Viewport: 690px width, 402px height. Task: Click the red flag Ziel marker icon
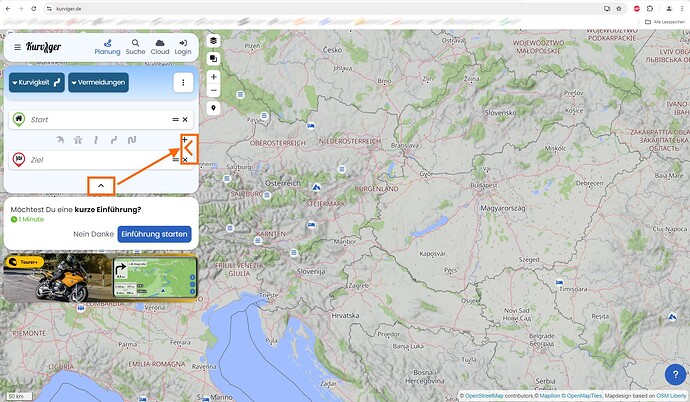18,159
